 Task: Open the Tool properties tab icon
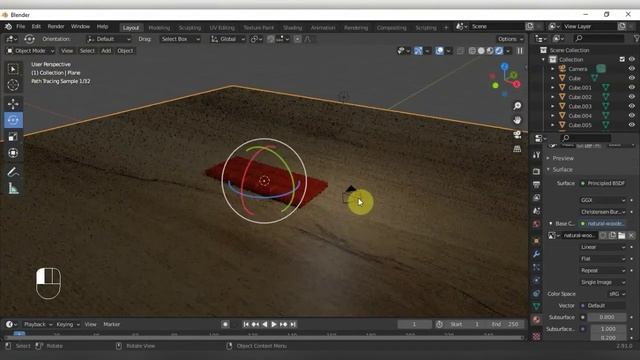536,155
